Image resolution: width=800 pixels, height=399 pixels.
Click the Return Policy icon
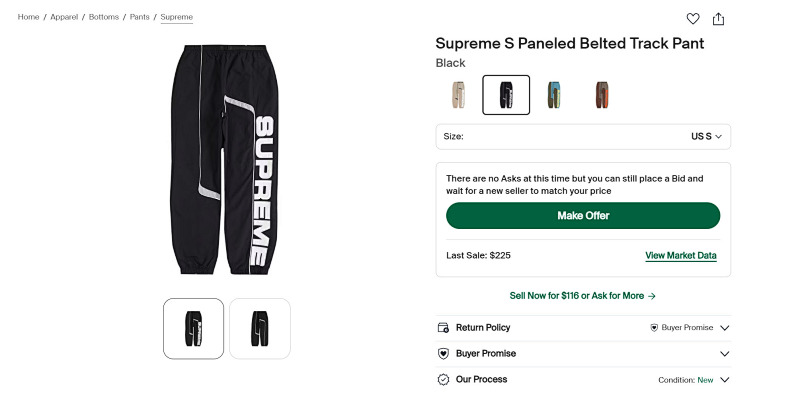(x=443, y=328)
